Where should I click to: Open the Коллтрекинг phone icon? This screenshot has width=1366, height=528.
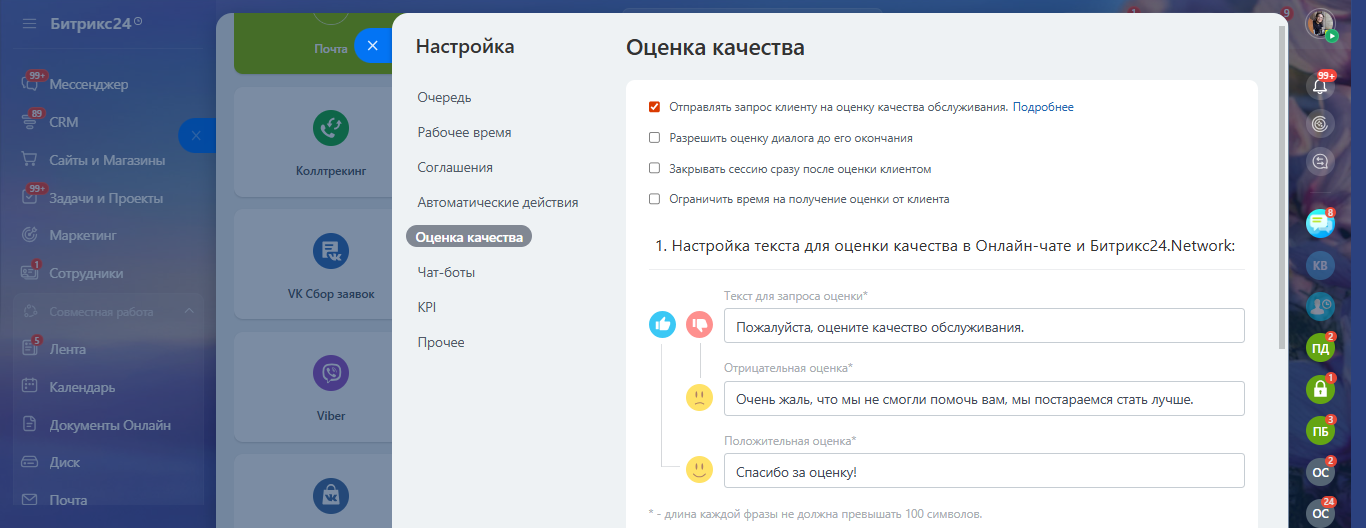tap(330, 128)
